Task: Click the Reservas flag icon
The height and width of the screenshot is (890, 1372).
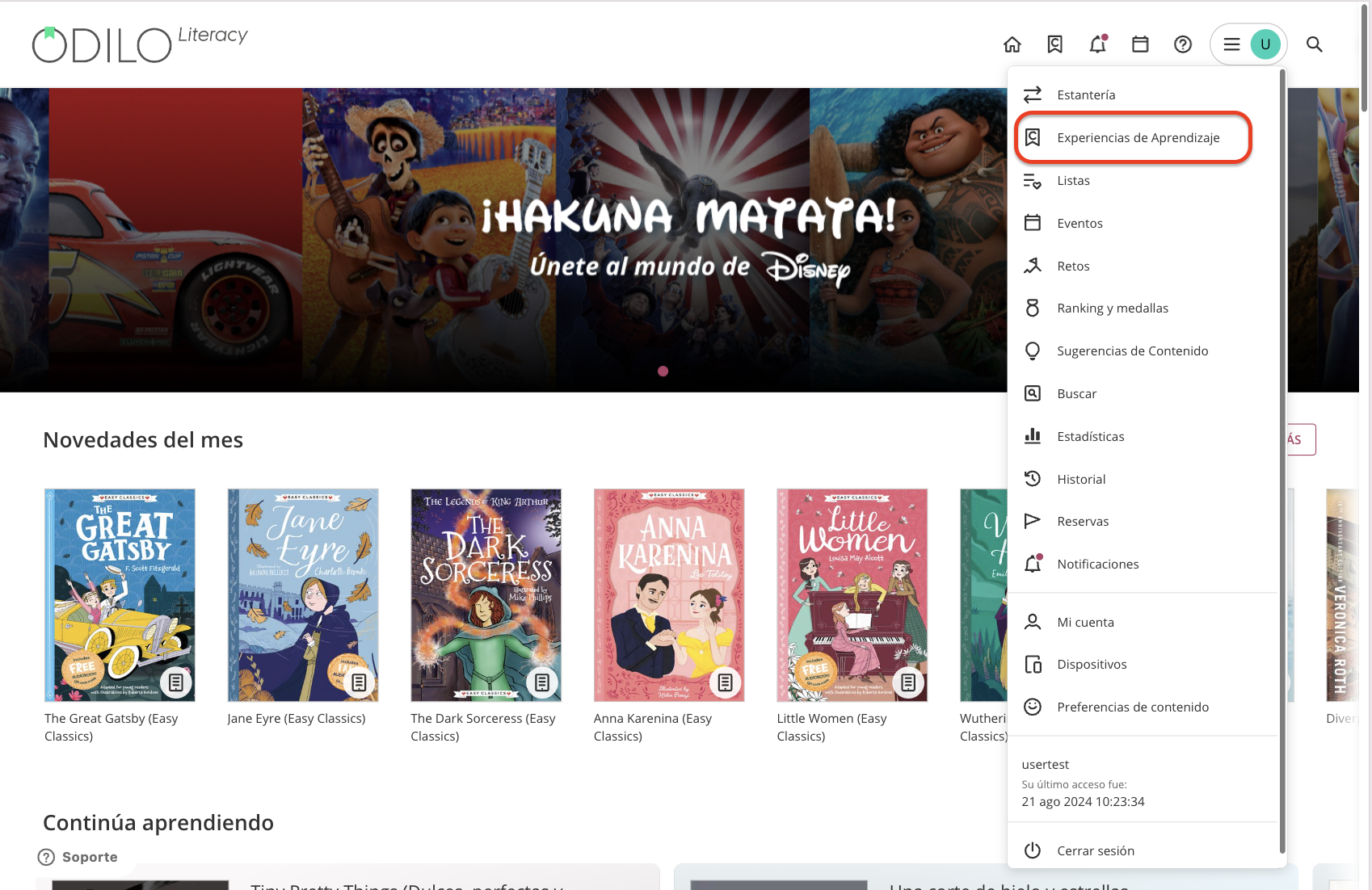Action: (x=1033, y=521)
